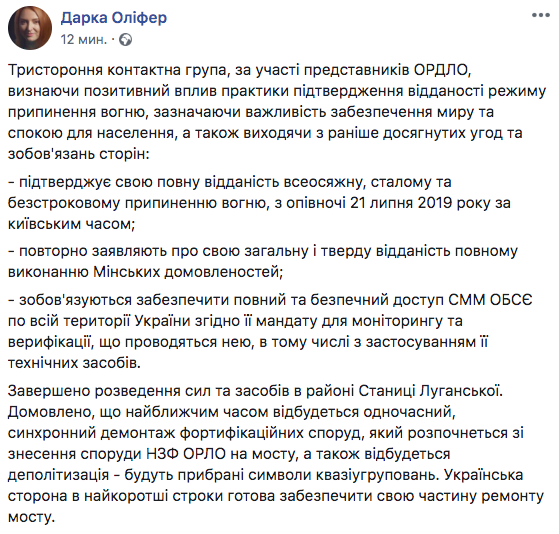Image resolution: width=559 pixels, height=534 pixels.
Task: Click the text "київським часом"
Action: [x=71, y=224]
